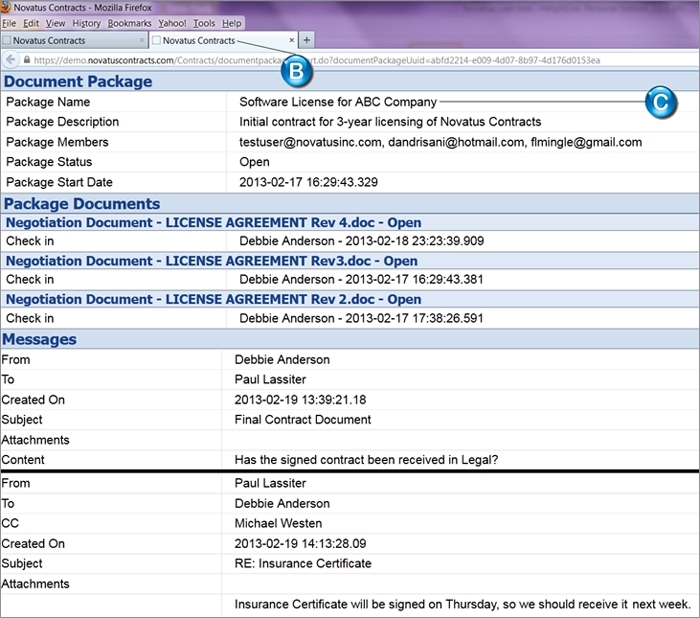Click created date '2013-02-19 13:39:21.18'
The height and width of the screenshot is (618, 700).
click(300, 400)
